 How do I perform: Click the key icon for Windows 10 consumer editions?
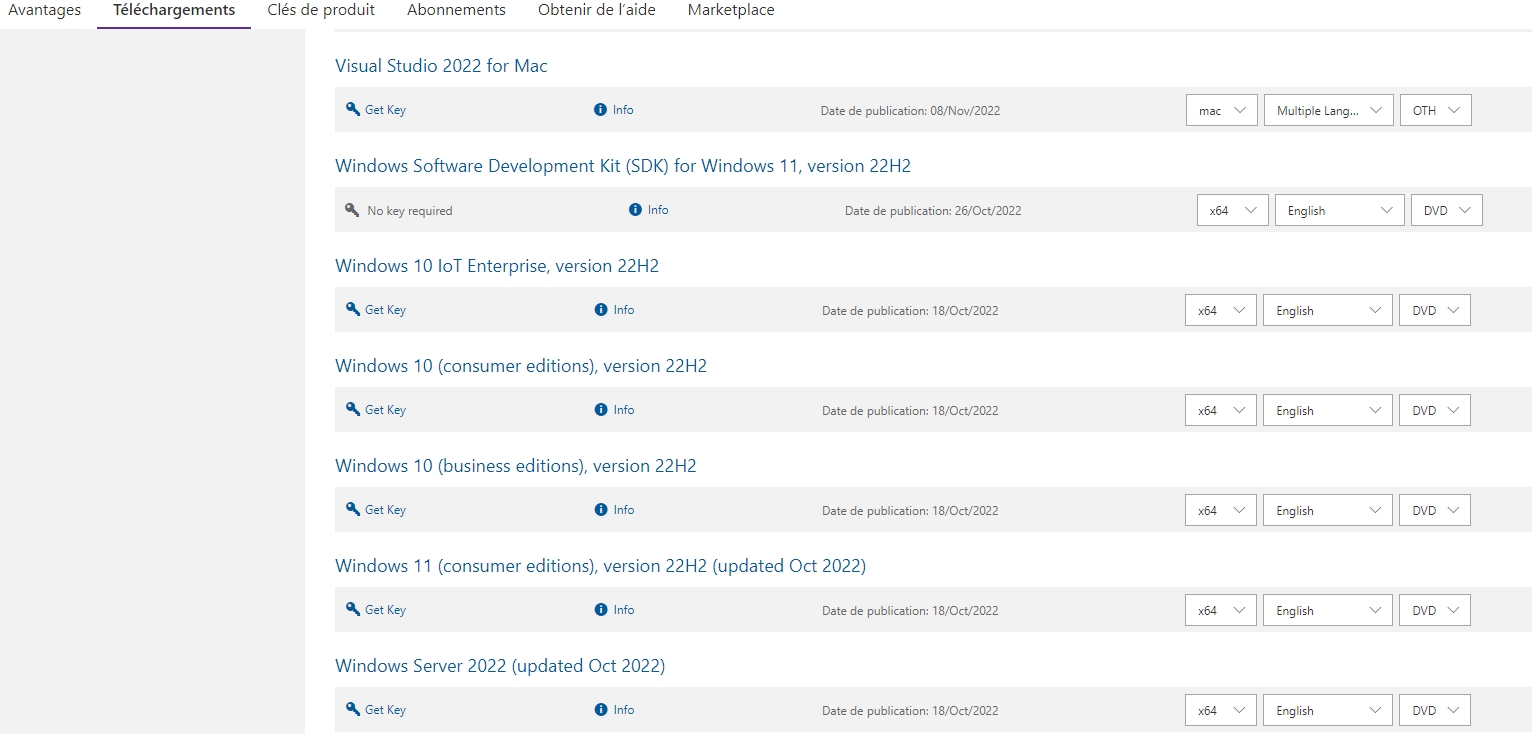coord(352,409)
